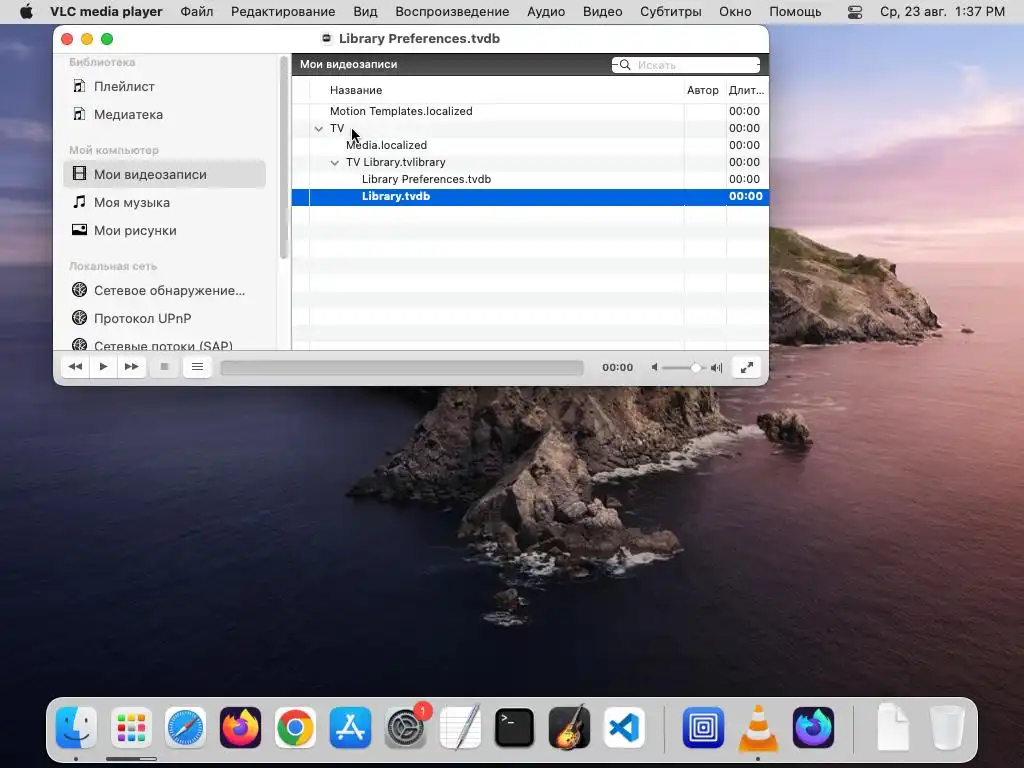Select Library Preferences.tvdb row
Screen dimensions: 1024x768
530,179
